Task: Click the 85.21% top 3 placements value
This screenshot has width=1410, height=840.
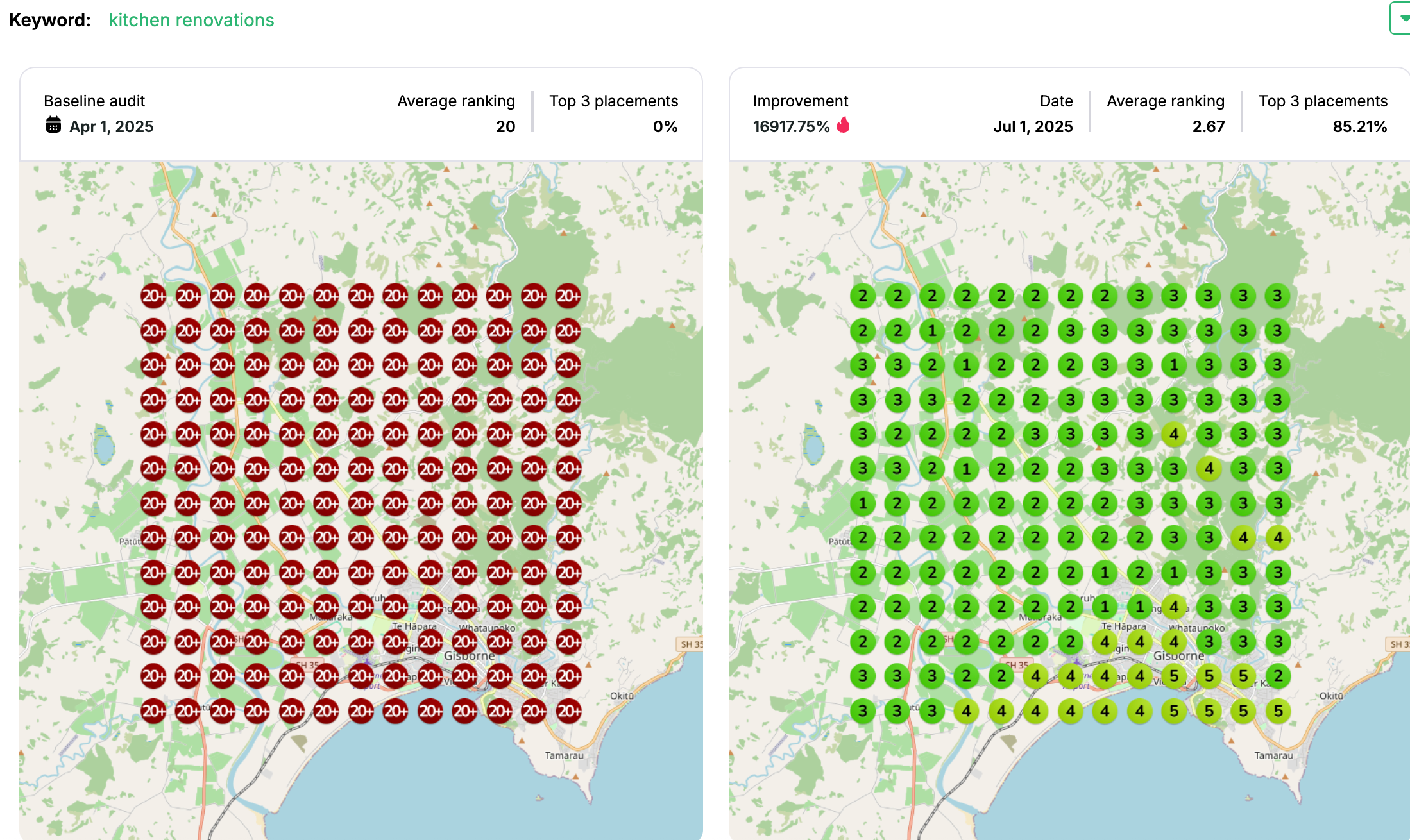Action: [1360, 126]
